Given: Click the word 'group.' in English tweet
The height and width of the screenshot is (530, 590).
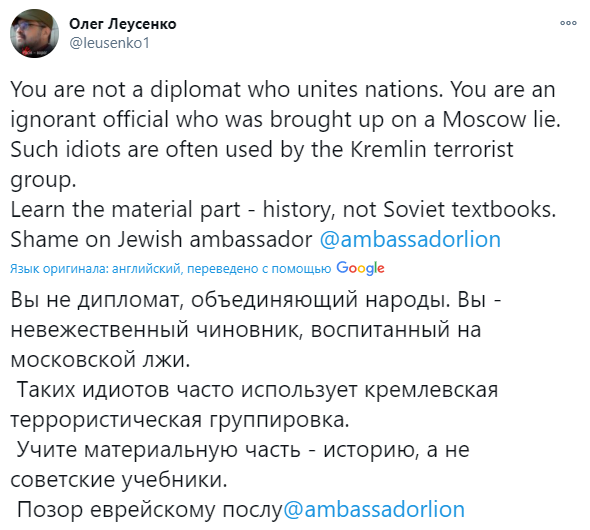Looking at the screenshot, I should pyautogui.click(x=43, y=181).
